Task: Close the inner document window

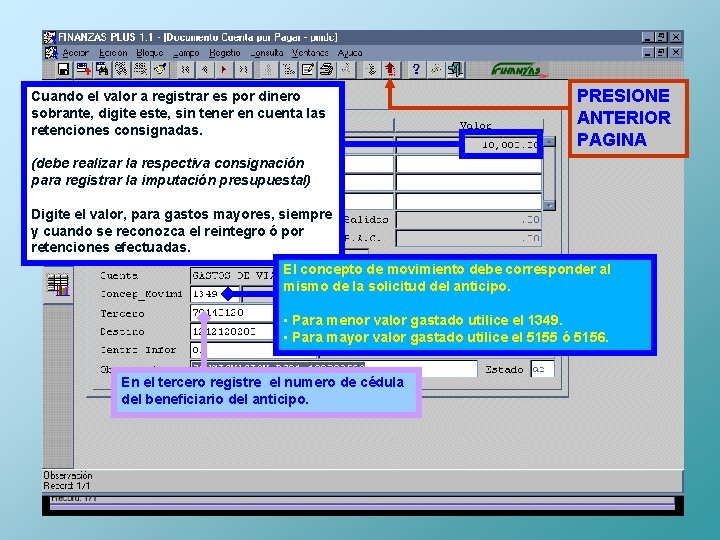Action: pyautogui.click(x=676, y=53)
